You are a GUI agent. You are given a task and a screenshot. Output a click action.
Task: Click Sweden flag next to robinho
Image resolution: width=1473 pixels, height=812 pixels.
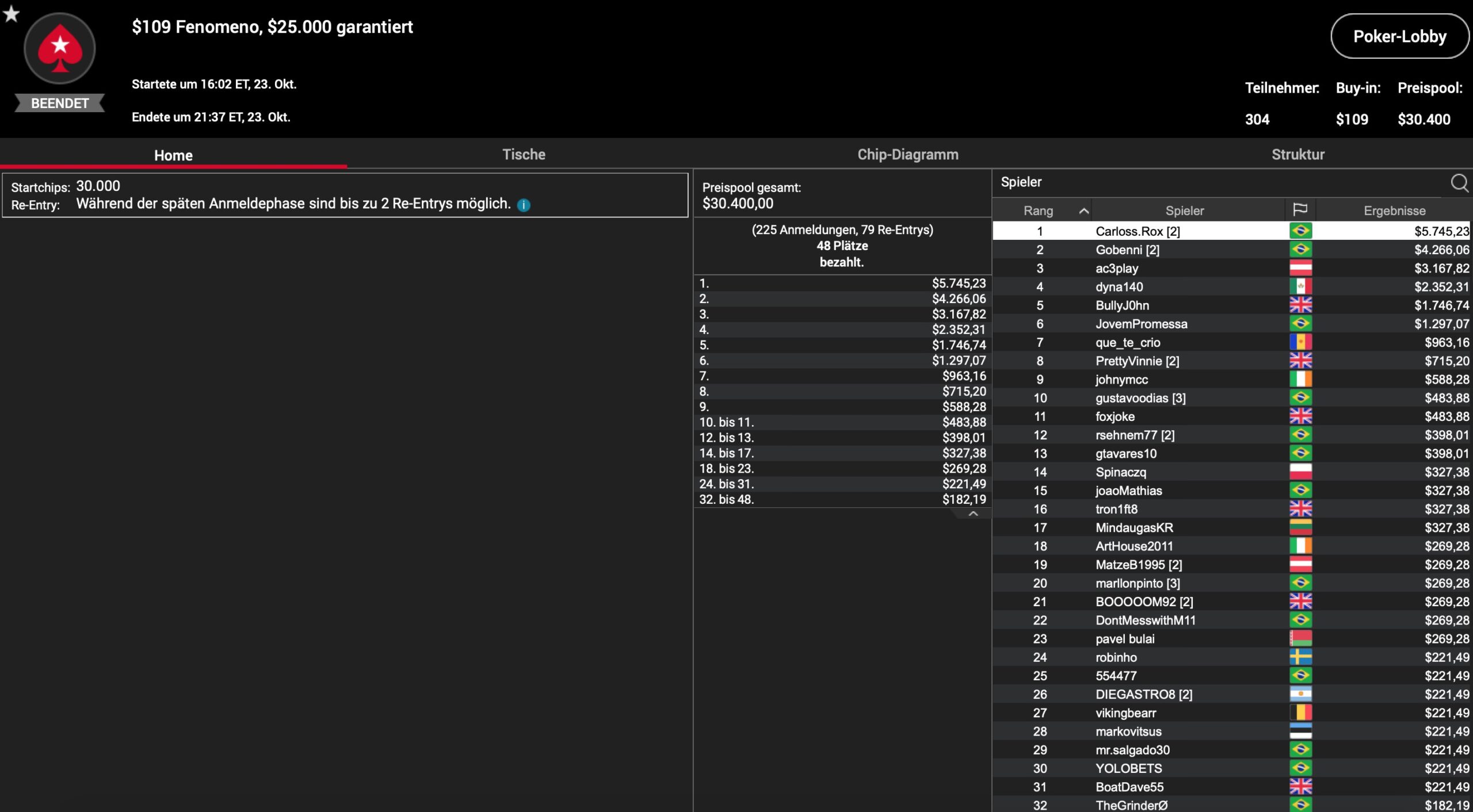click(1300, 657)
